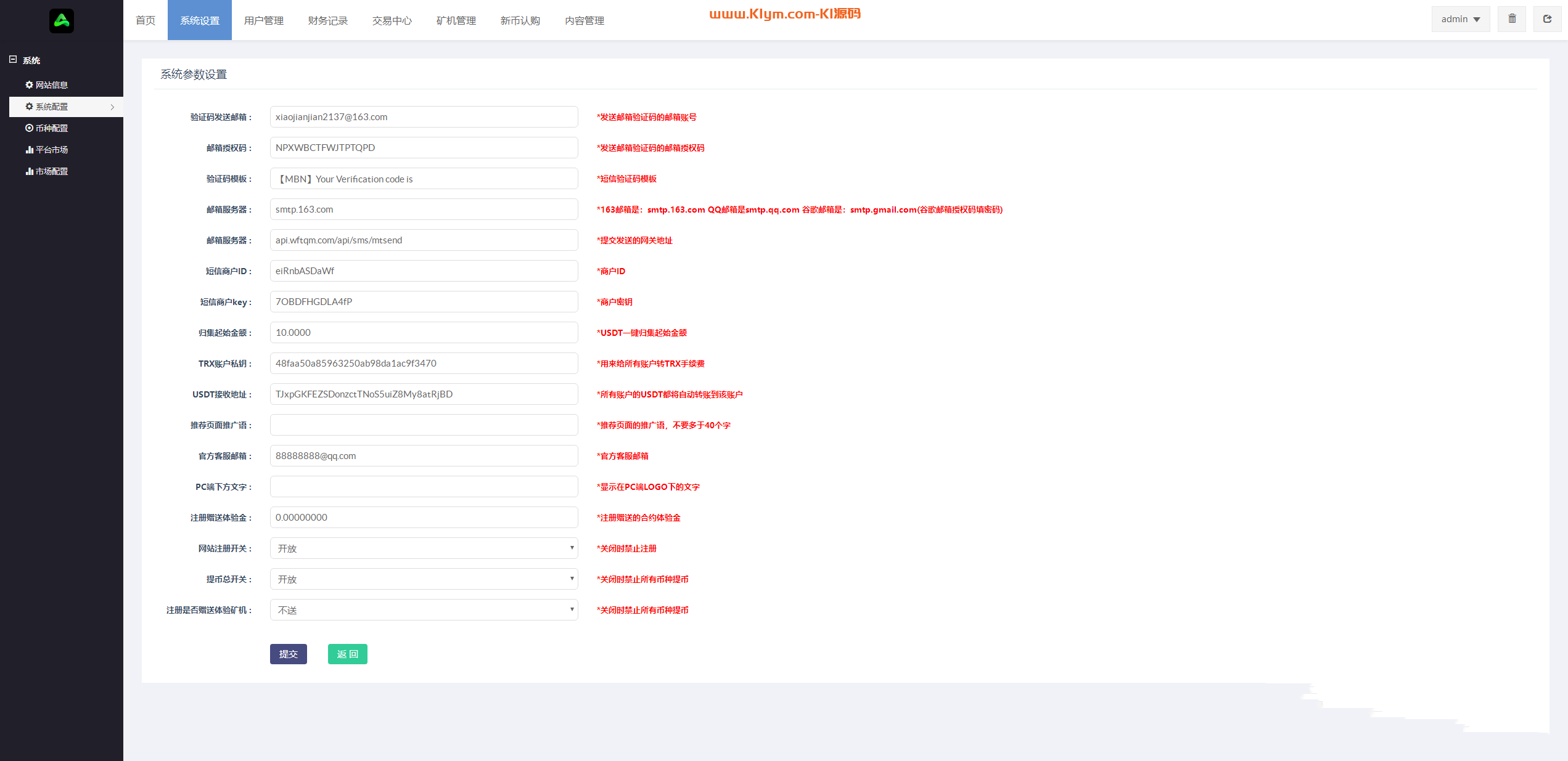Open 财务记录 top menu

coord(327,20)
